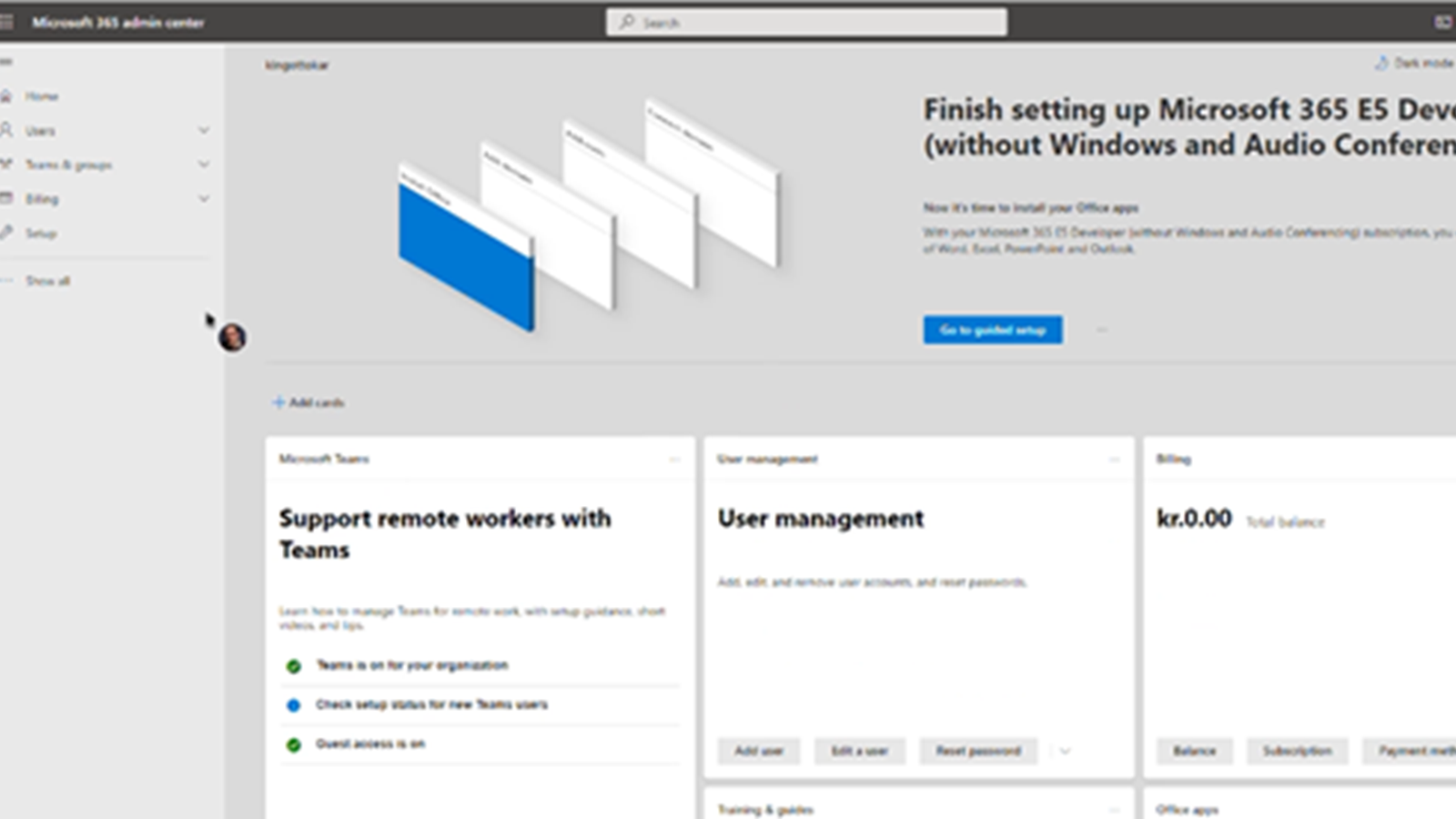Click the top-right header icon

coord(1443,22)
